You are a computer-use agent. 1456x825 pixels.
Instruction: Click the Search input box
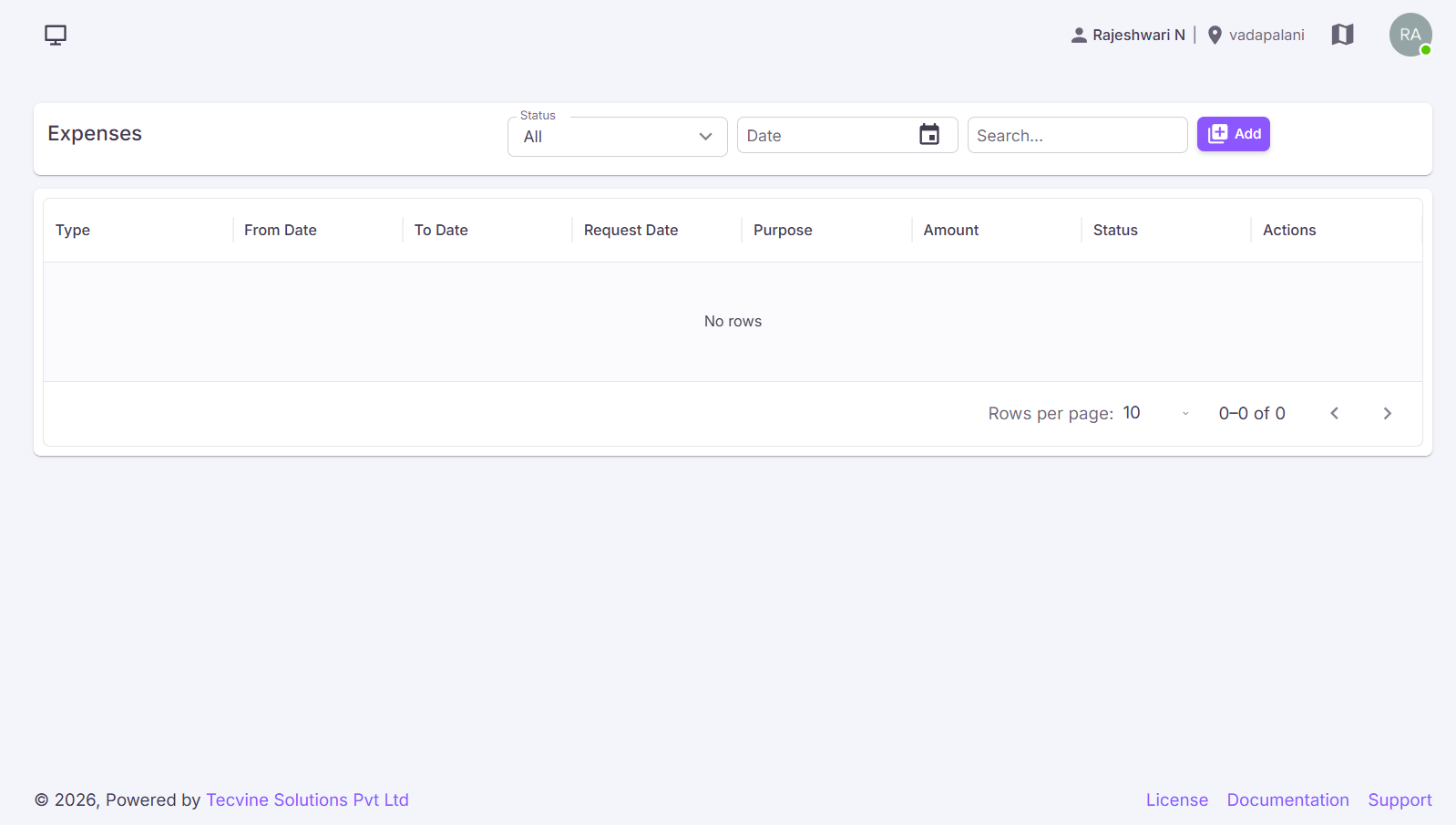(x=1077, y=135)
